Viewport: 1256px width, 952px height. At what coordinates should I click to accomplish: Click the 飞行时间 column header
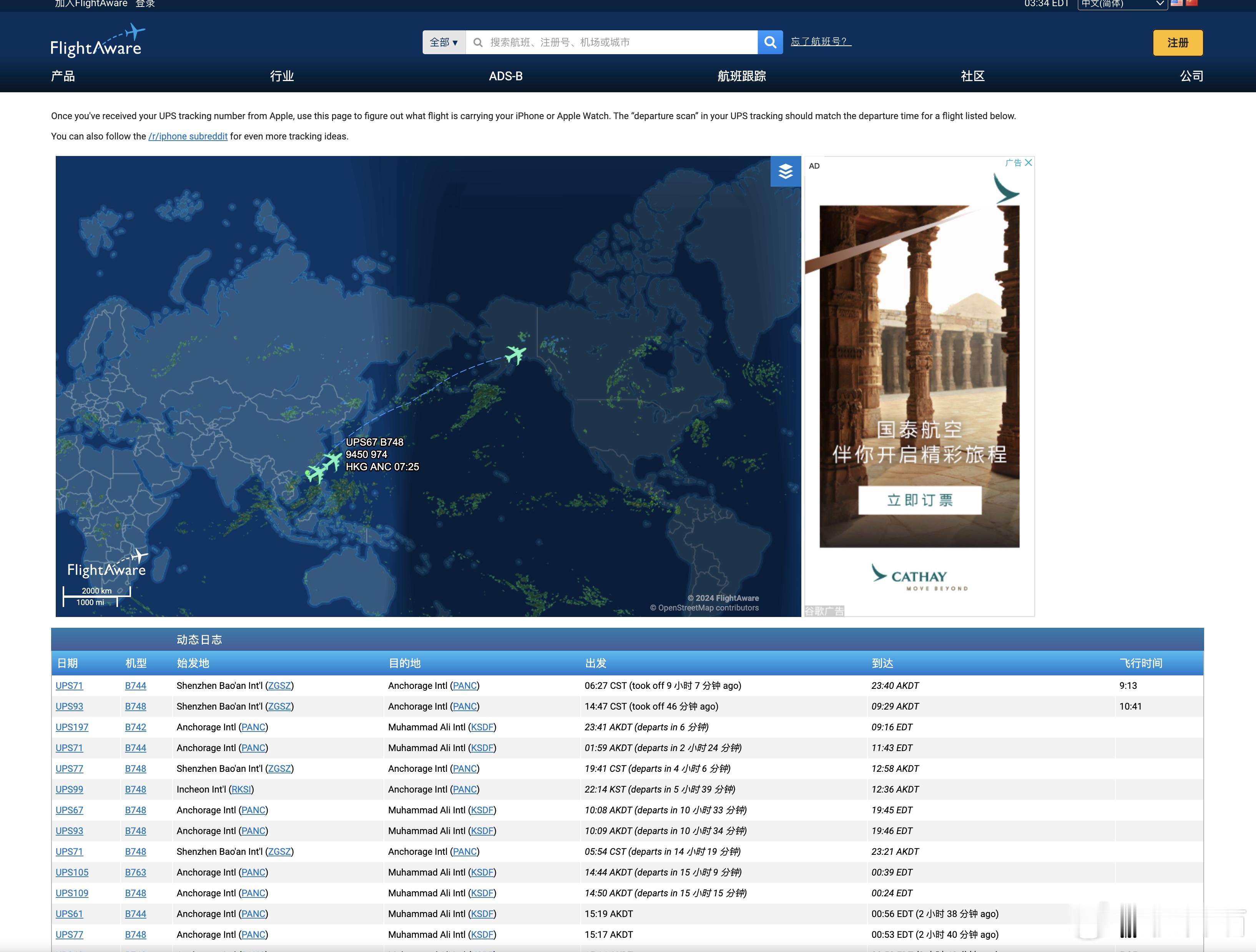coord(1141,663)
